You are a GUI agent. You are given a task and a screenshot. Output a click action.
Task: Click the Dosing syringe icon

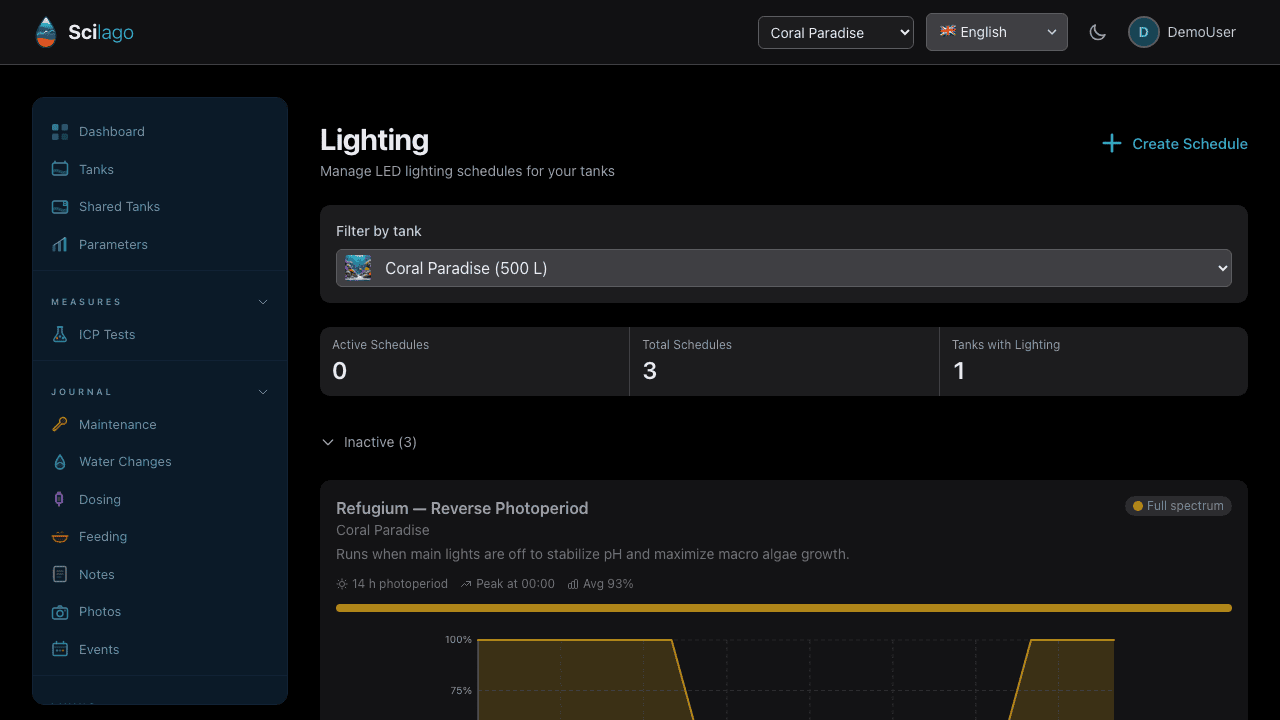point(60,499)
